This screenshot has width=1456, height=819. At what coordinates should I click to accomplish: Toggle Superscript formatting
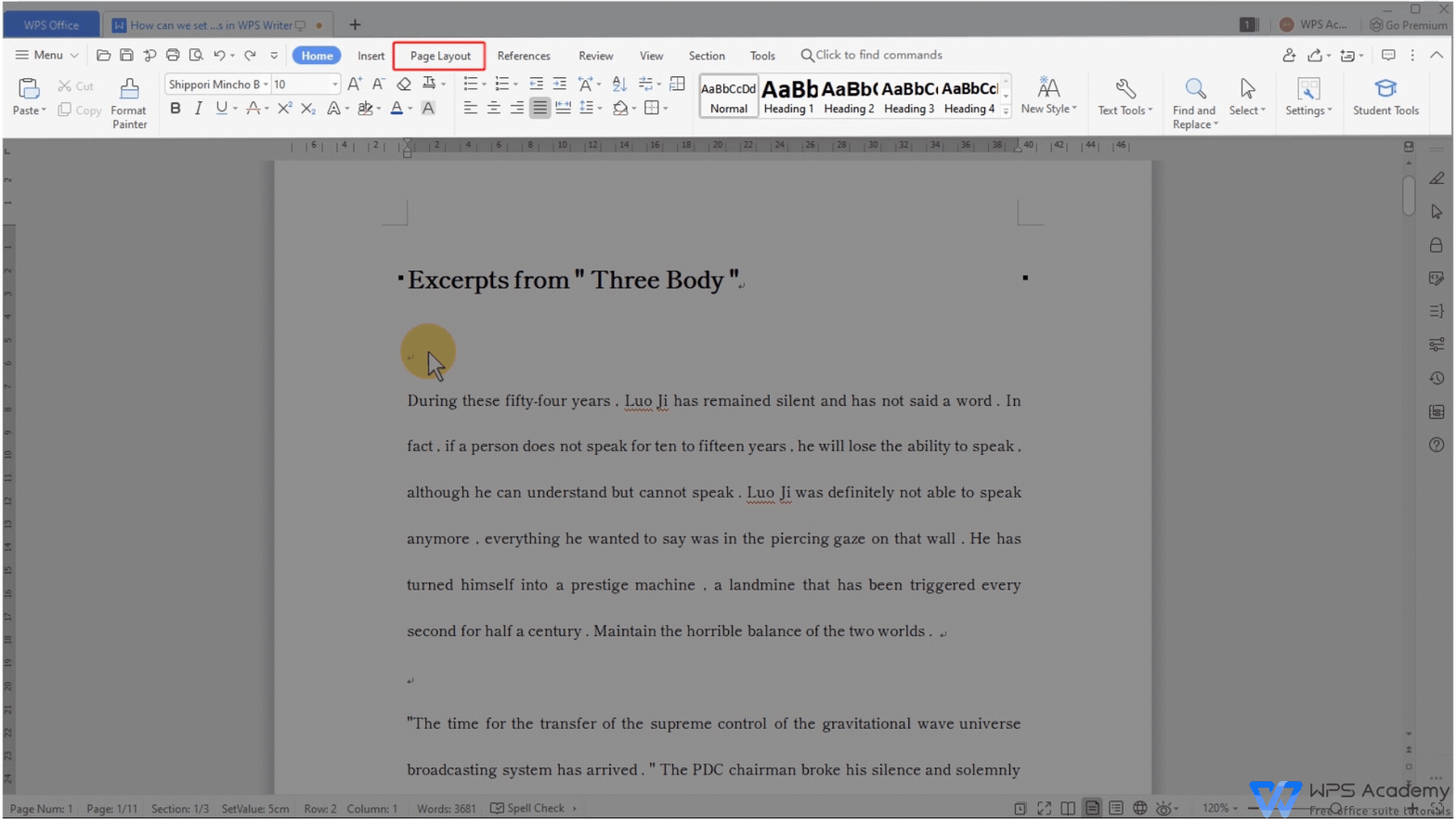(x=284, y=109)
